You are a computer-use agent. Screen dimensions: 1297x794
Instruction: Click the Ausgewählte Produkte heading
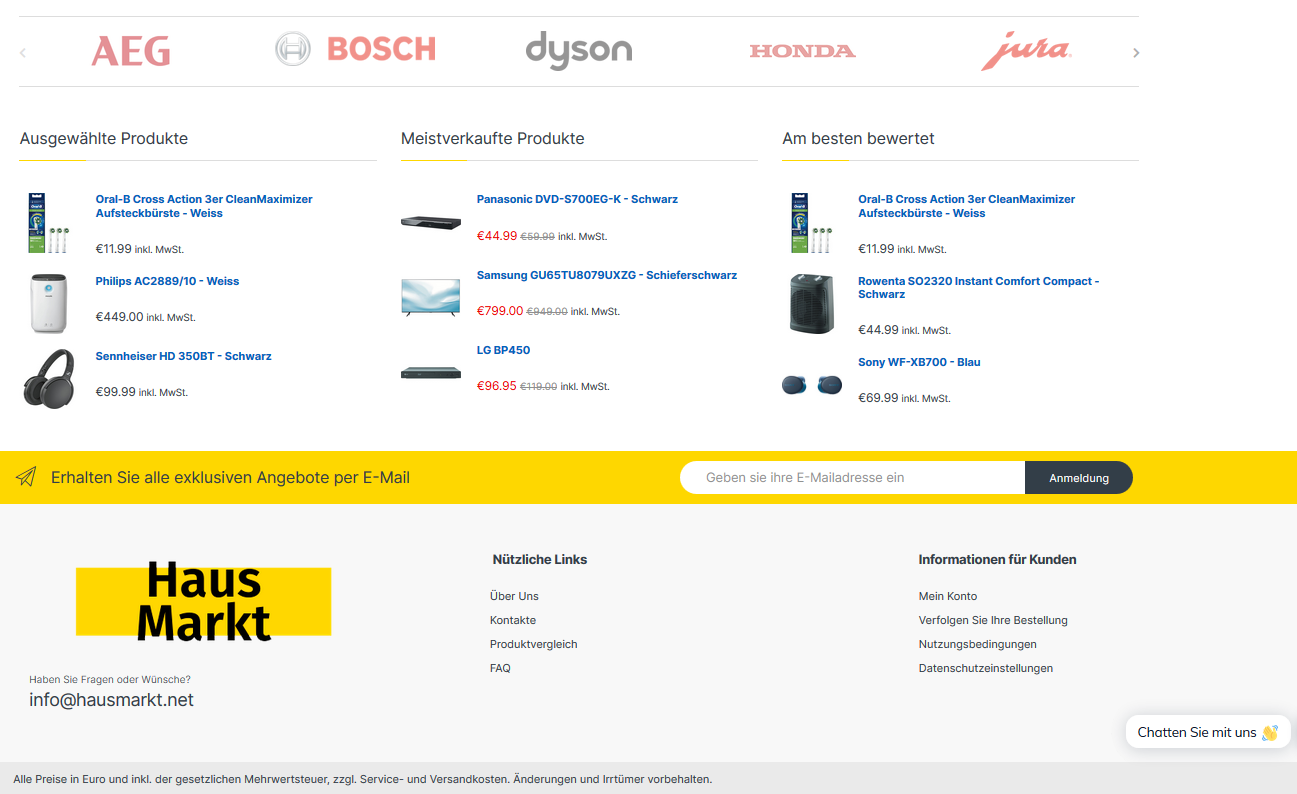[104, 138]
